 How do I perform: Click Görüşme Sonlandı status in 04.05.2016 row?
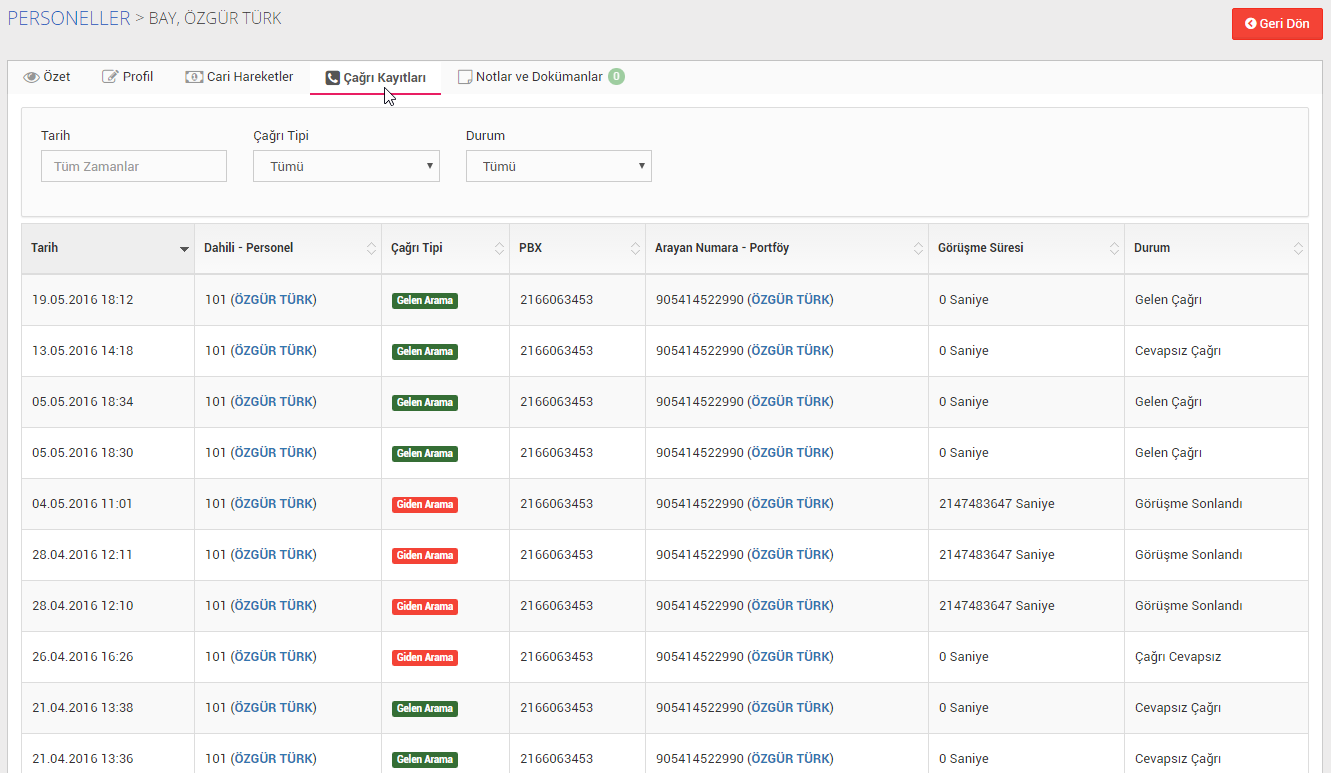click(1189, 504)
